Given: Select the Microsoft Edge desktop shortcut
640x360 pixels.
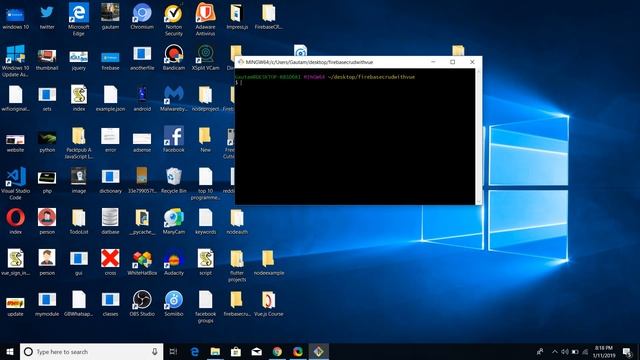Looking at the screenshot, I should (x=78, y=19).
